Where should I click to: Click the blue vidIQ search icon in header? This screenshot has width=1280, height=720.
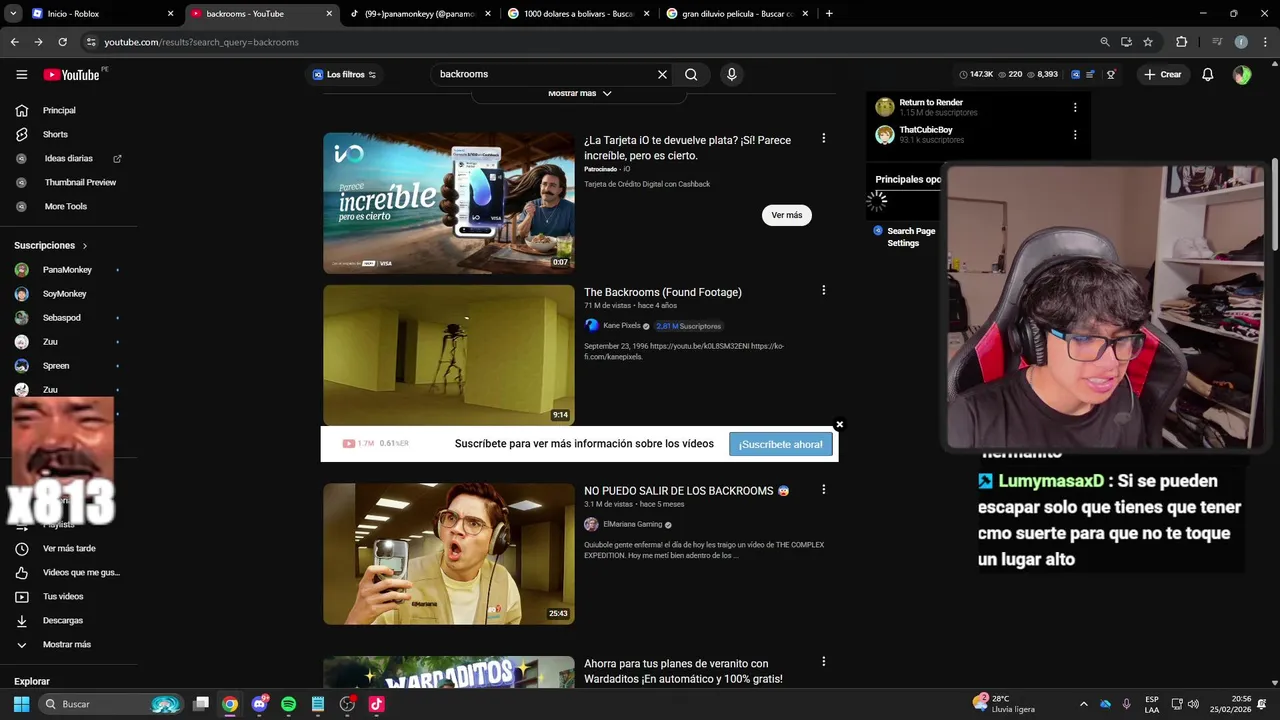click(x=1076, y=74)
